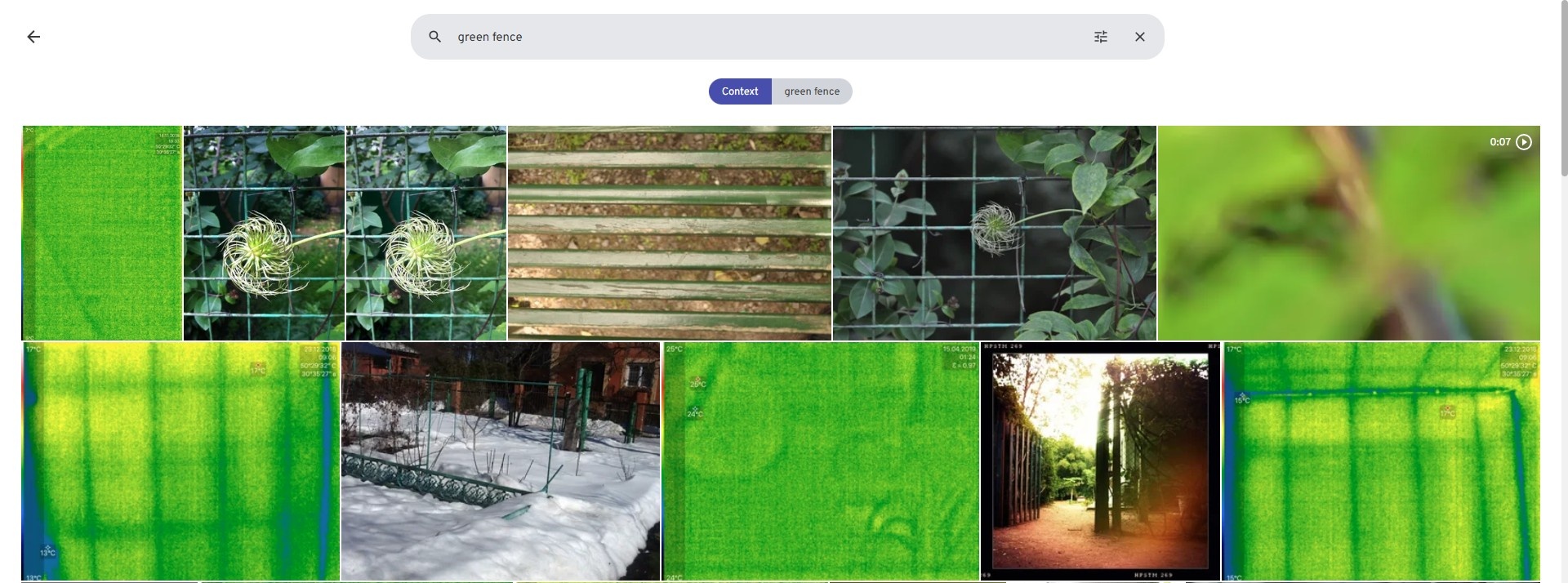Click the back arrow icon
Screen dimensions: 1568x583
[x=33, y=37]
